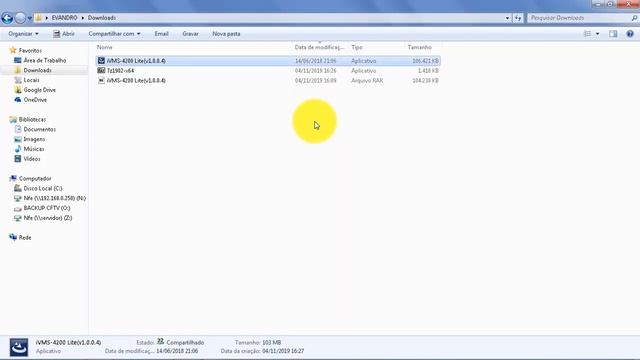The height and width of the screenshot is (360, 640).
Task: Open recent locations dropdown beside navigation arrows
Action: 29,18
